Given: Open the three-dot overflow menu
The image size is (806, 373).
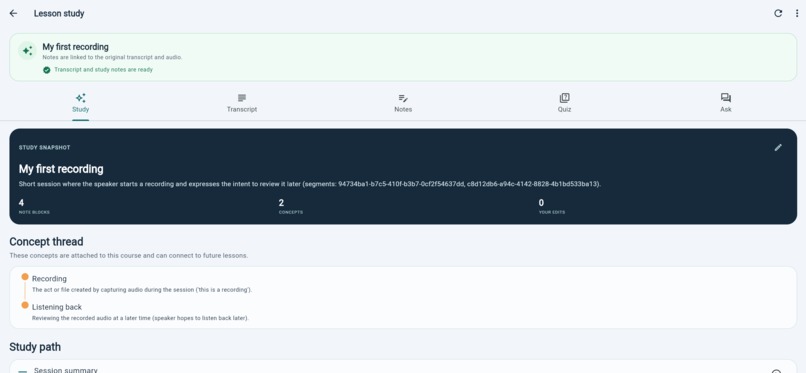Looking at the screenshot, I should click(797, 13).
